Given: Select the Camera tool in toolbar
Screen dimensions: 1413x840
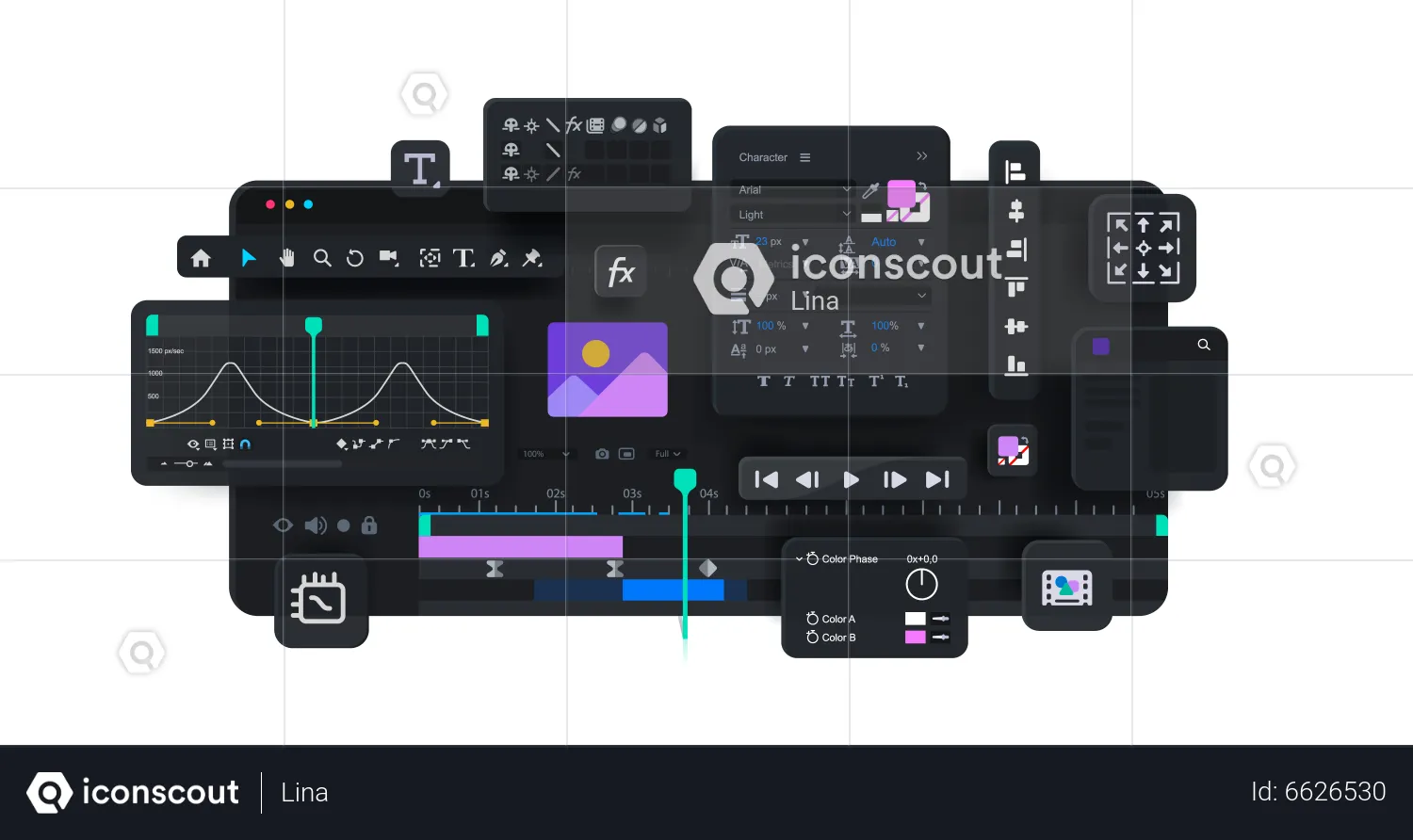Looking at the screenshot, I should pyautogui.click(x=389, y=257).
